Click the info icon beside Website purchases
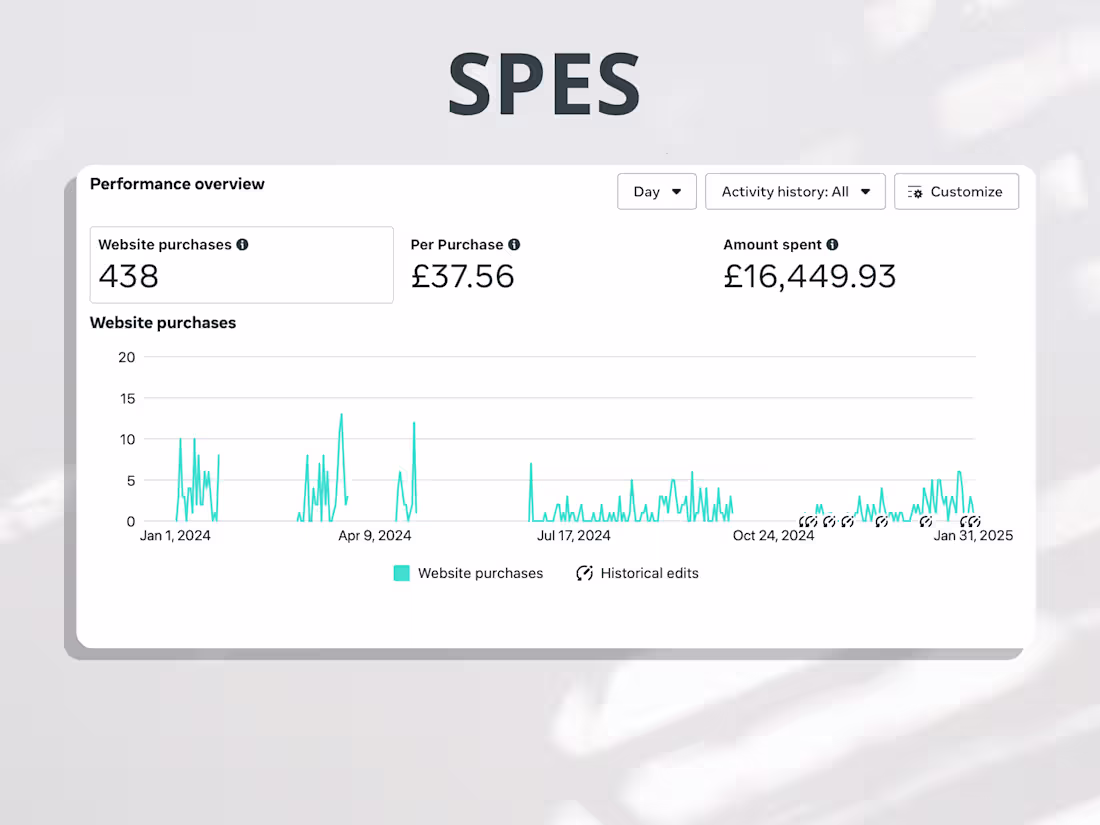 tap(242, 245)
